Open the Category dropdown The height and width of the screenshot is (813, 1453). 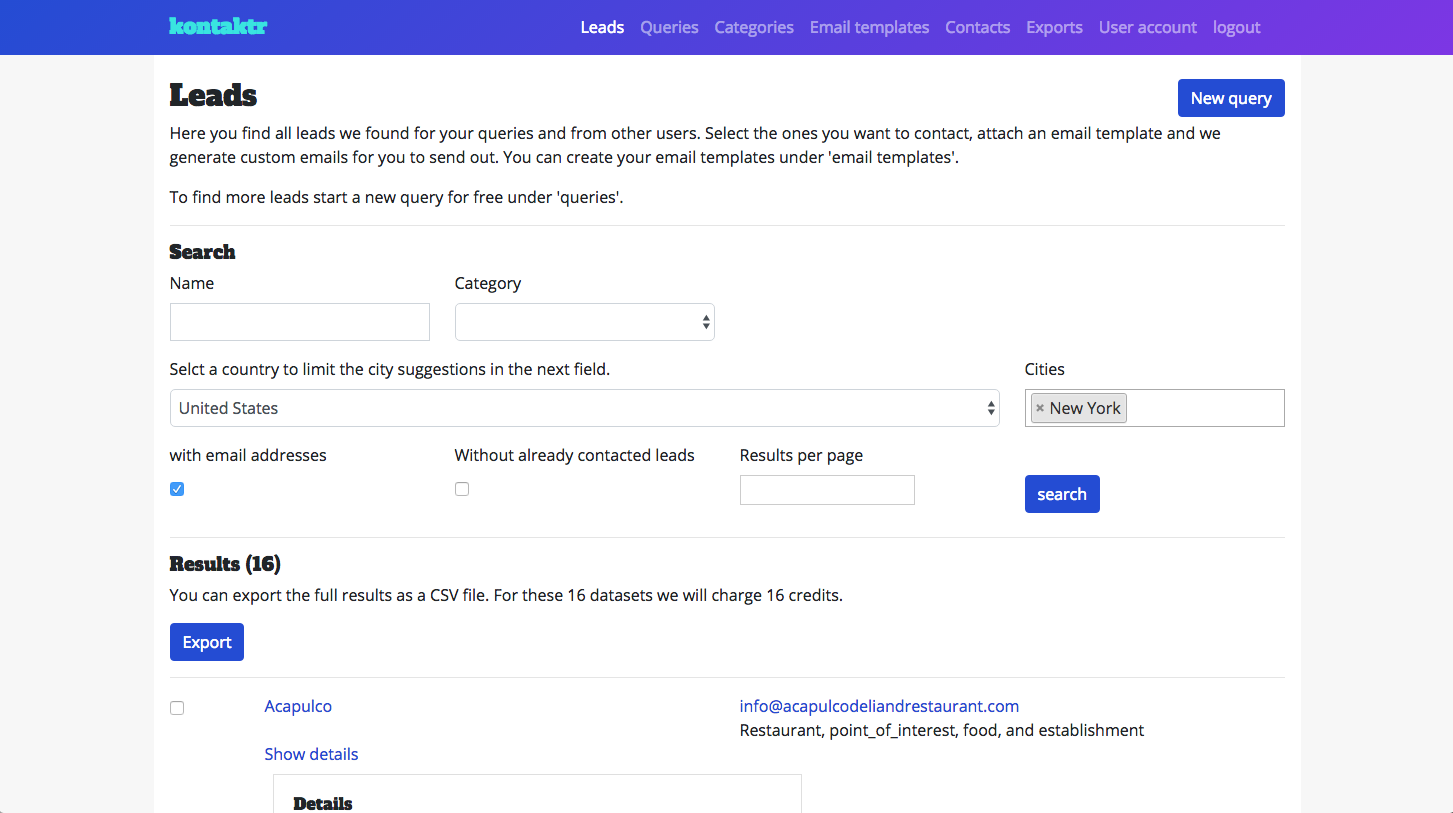(x=585, y=322)
